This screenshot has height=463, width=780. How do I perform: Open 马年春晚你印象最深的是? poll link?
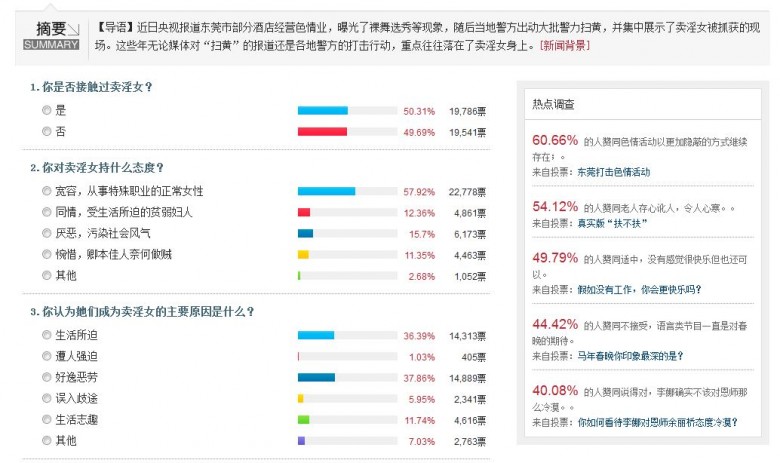[x=630, y=356]
